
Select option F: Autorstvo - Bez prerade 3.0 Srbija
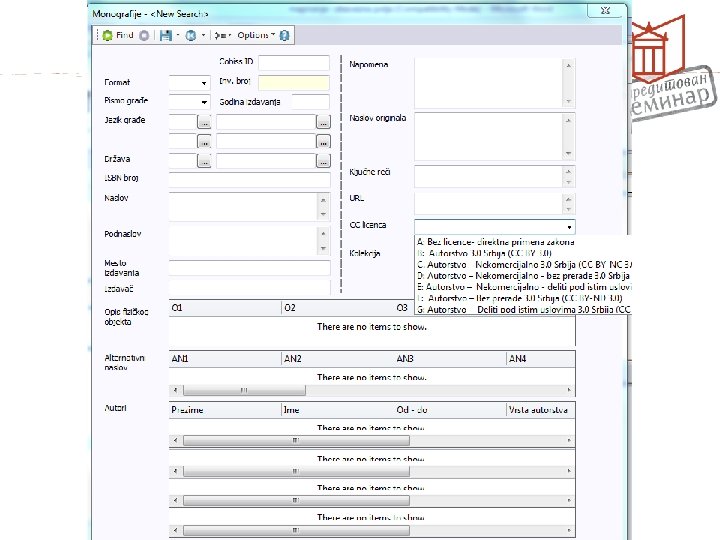coord(519,298)
